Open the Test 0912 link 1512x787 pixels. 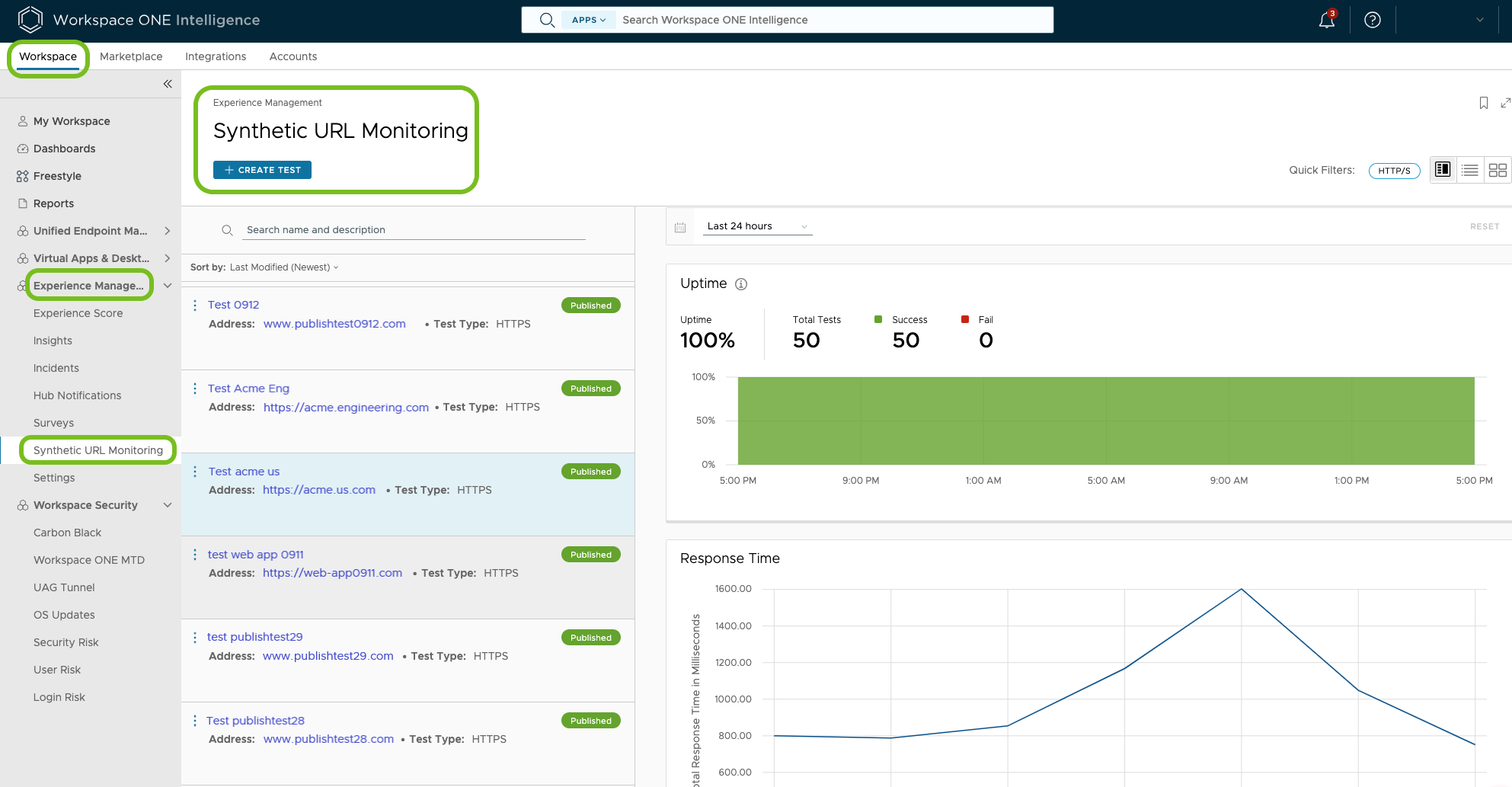(x=233, y=305)
